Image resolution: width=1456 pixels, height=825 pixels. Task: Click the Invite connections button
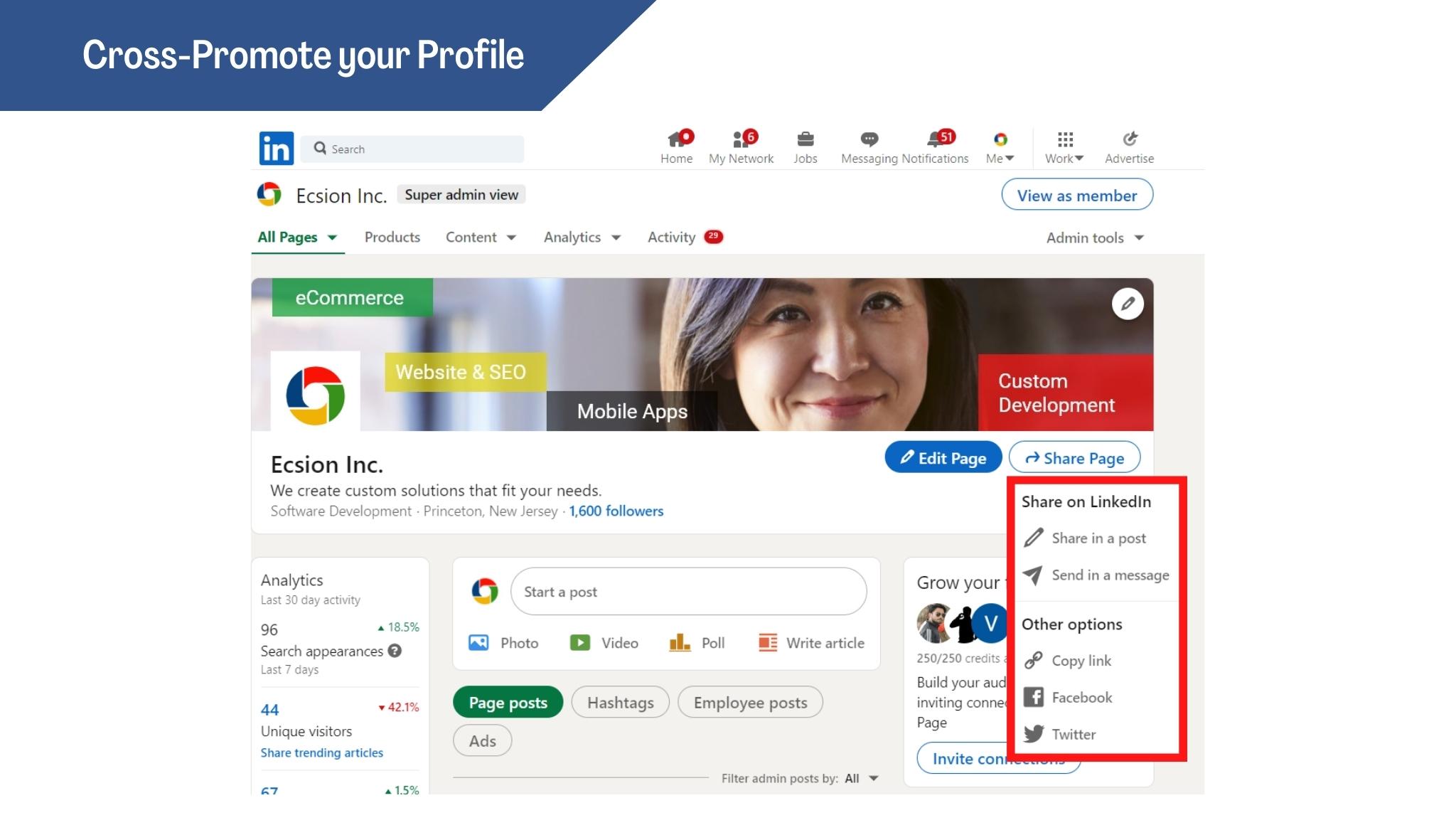[x=998, y=759]
